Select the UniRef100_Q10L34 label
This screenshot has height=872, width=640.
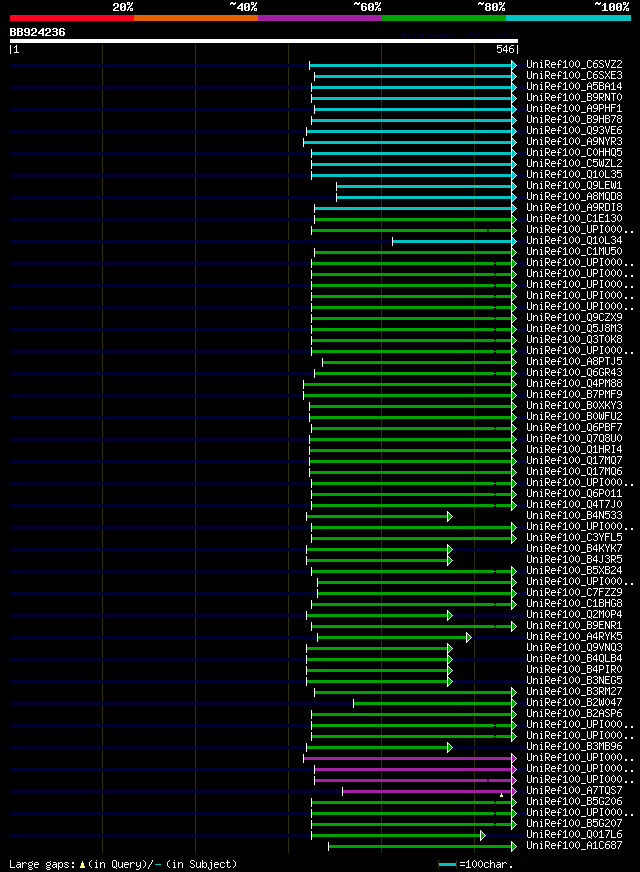pos(574,240)
